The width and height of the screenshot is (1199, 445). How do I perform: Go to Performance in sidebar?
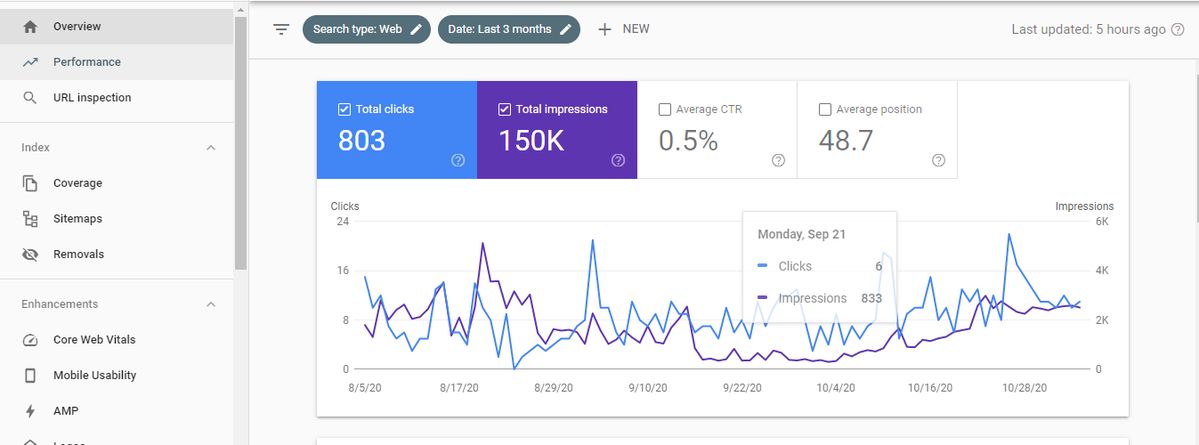116,62
